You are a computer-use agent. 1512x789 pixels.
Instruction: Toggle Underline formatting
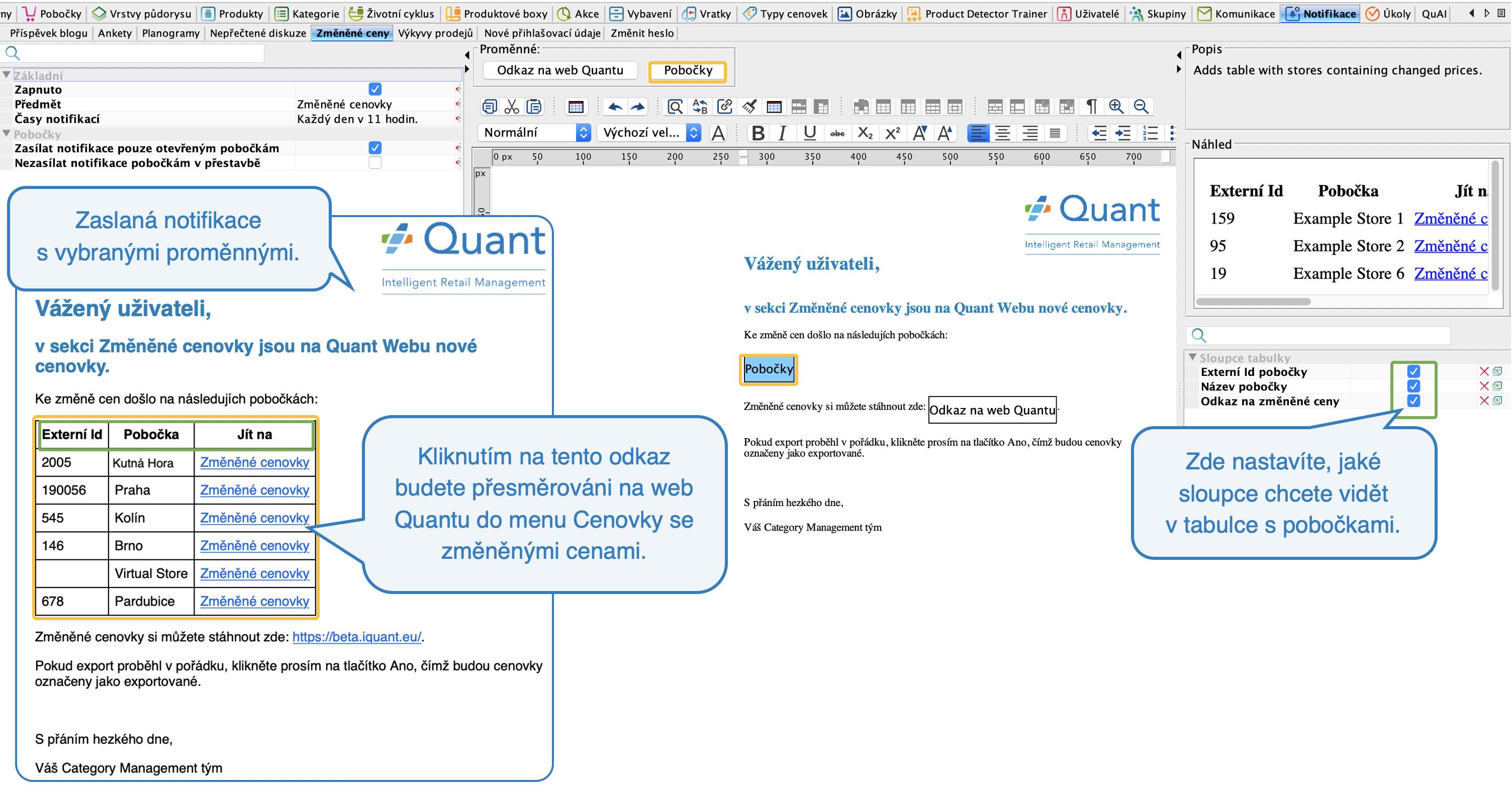[809, 133]
